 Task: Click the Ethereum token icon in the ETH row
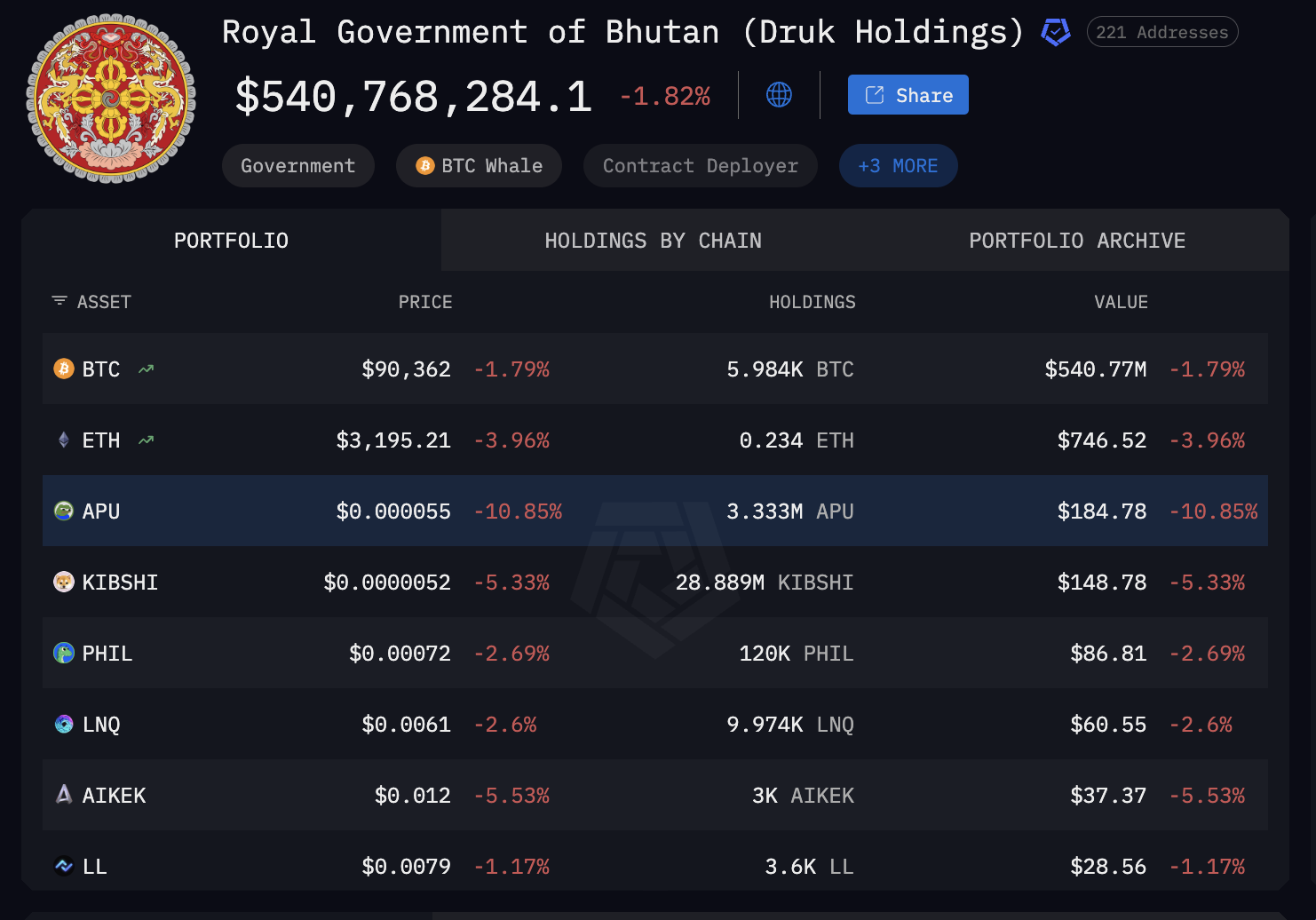[x=63, y=440]
